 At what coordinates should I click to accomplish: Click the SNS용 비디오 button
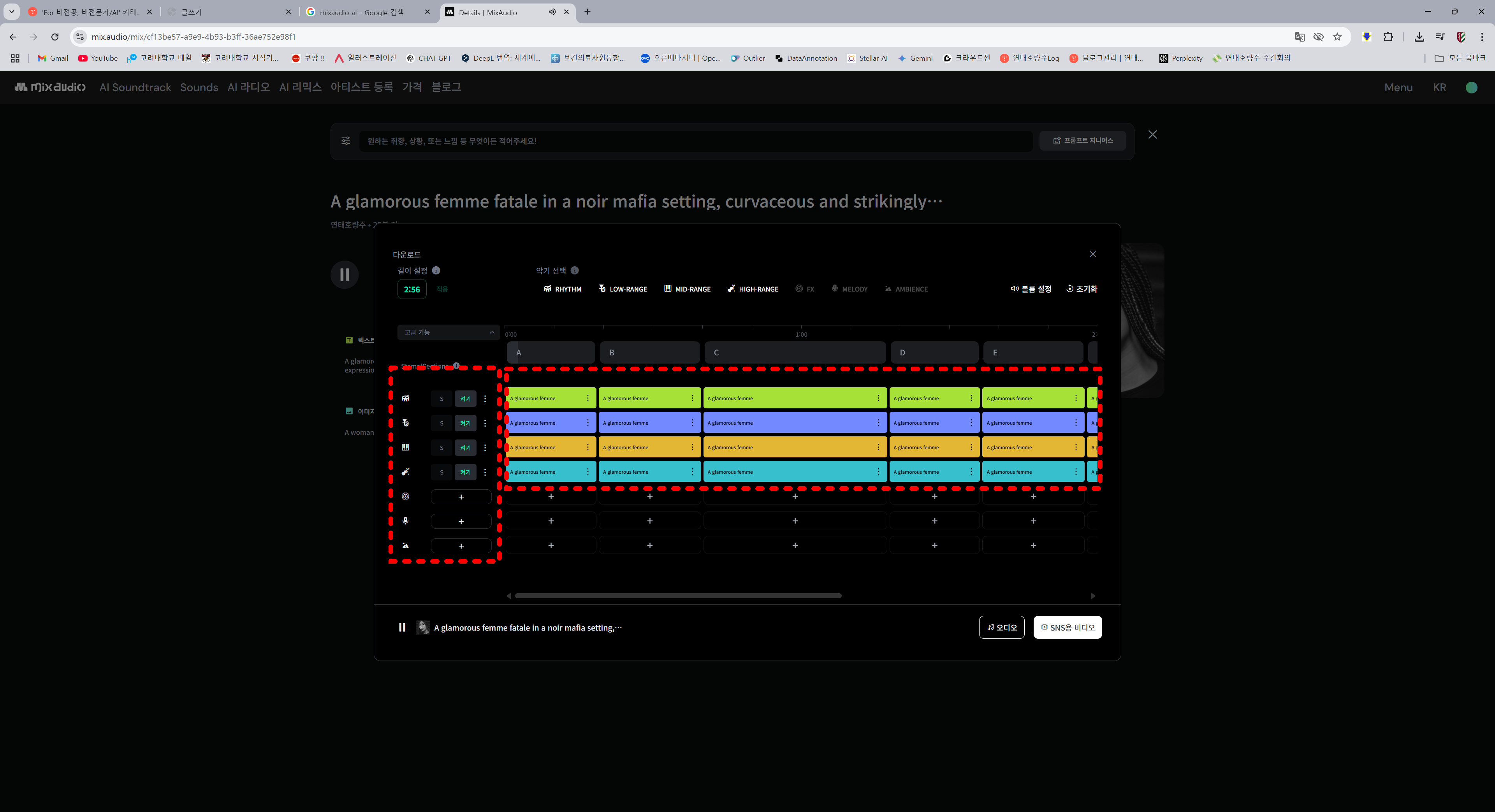pos(1067,627)
